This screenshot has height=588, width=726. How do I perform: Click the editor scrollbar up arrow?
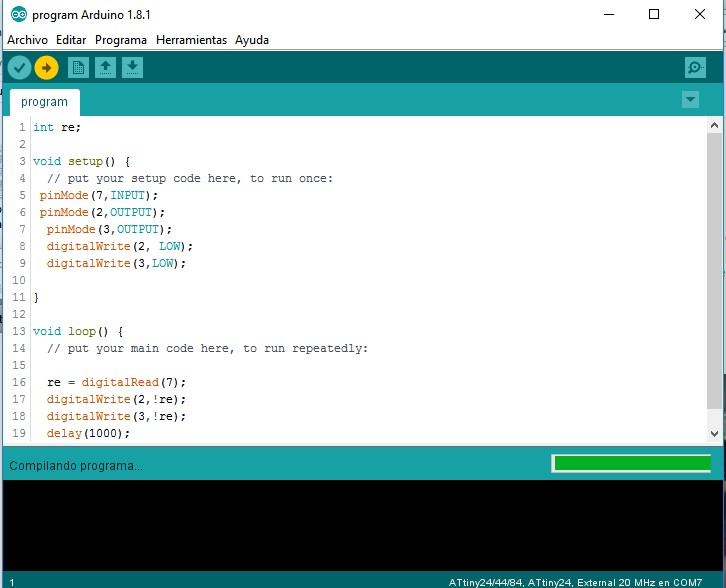(x=714, y=125)
